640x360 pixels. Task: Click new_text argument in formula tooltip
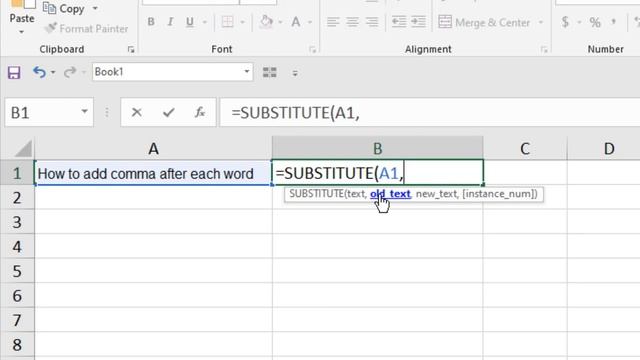436,194
